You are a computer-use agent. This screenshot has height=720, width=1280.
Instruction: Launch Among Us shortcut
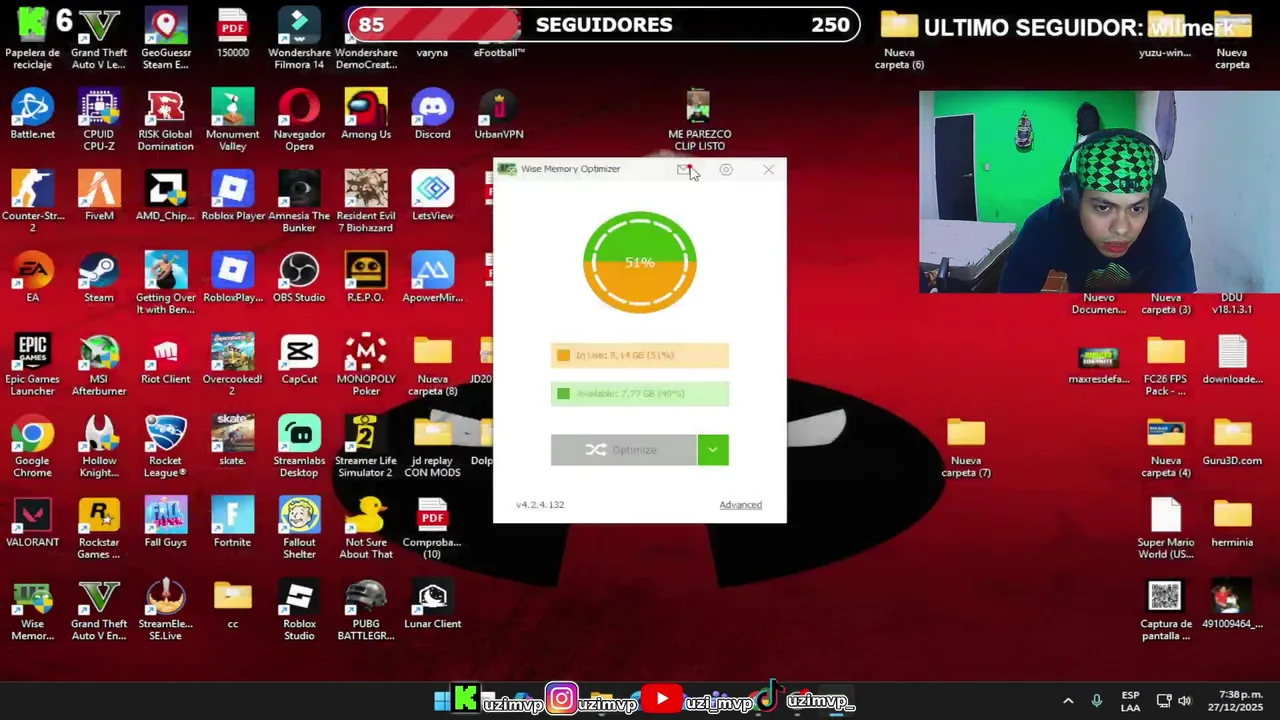(366, 115)
